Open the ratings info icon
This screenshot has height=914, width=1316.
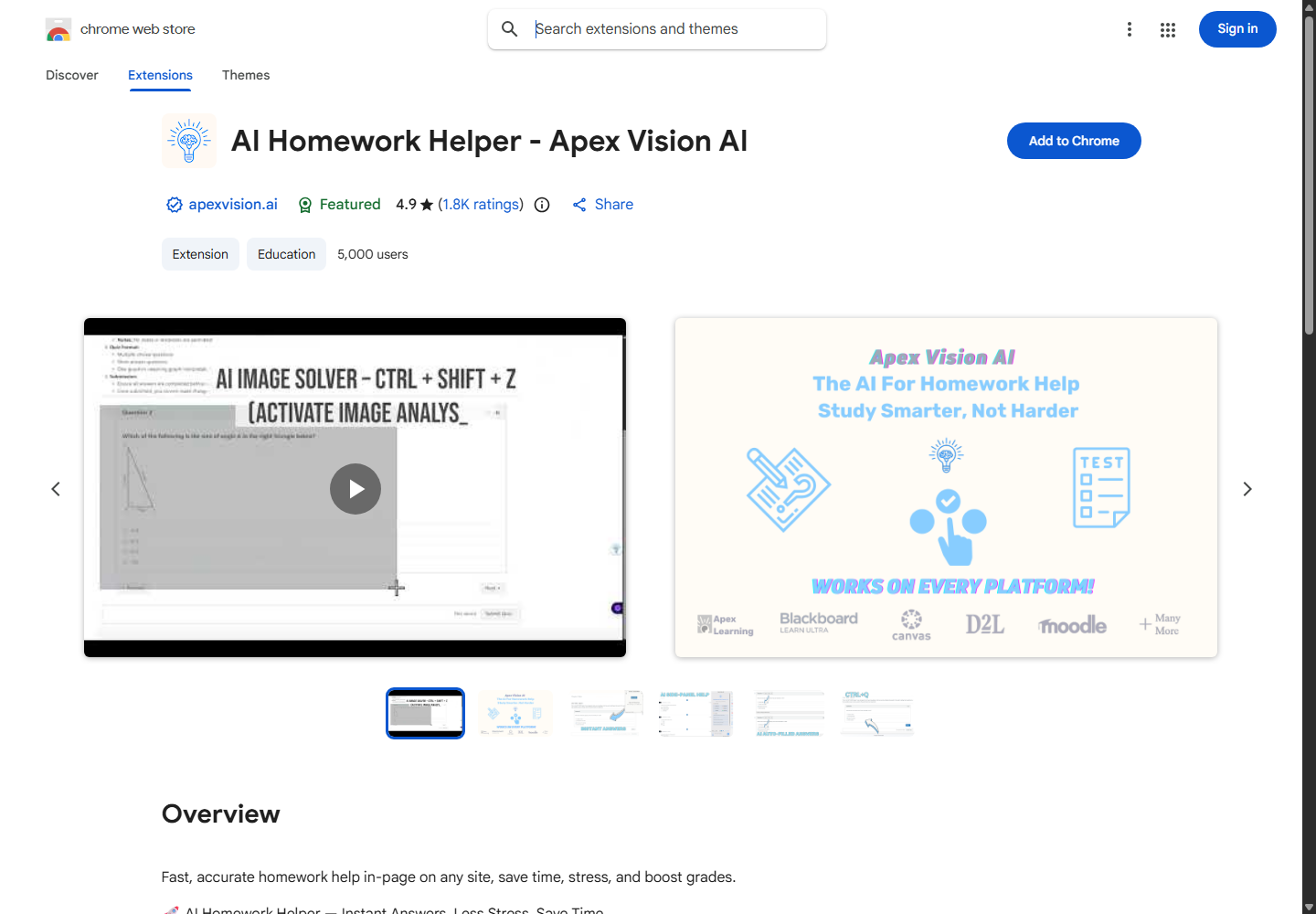click(x=542, y=205)
